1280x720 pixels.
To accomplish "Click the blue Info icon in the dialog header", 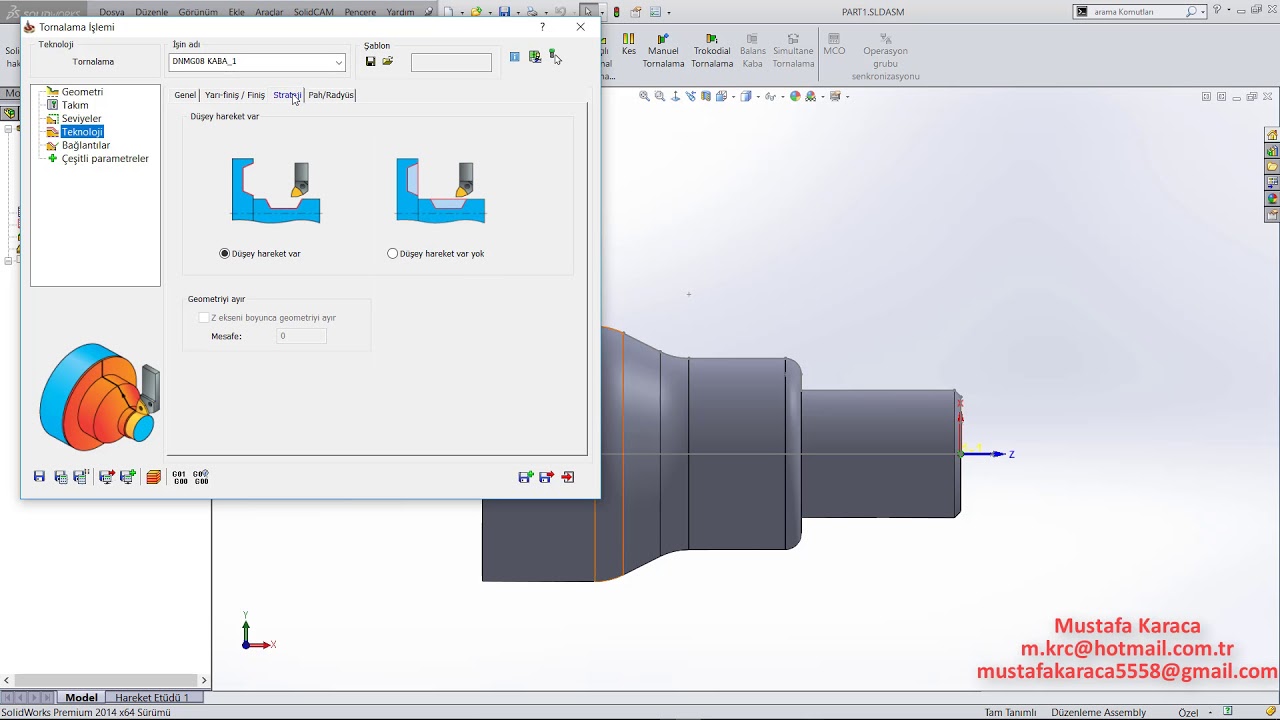I will (514, 57).
